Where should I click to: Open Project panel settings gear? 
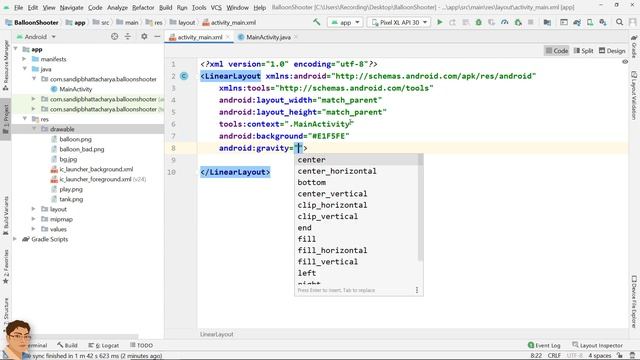tap(144, 37)
